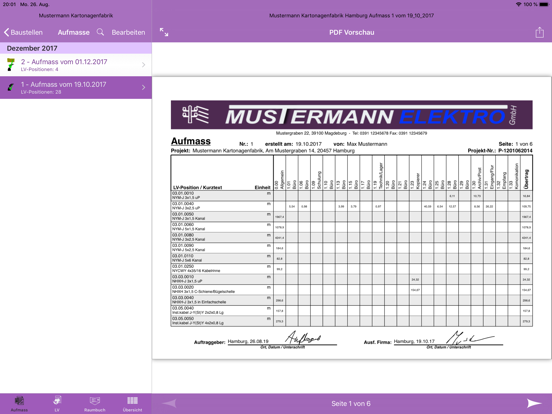552x414 pixels.
Task: Toggle fullscreen PDF preview with arrows icon
Action: click(x=164, y=32)
